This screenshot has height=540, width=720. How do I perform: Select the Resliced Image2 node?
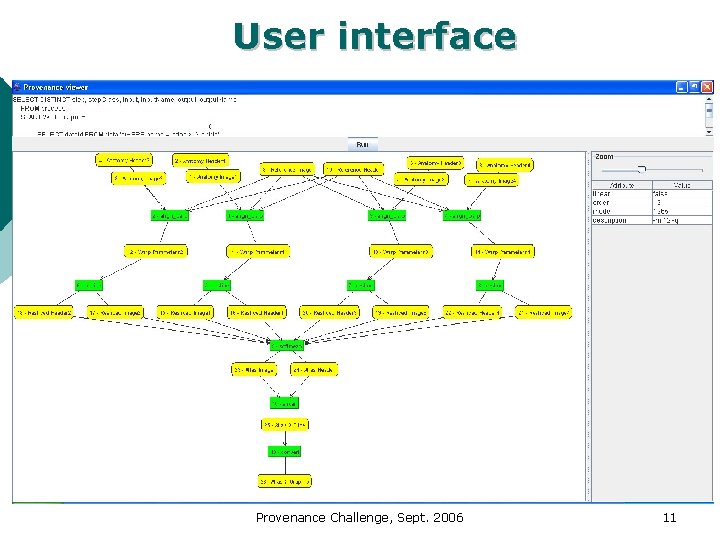115,313
